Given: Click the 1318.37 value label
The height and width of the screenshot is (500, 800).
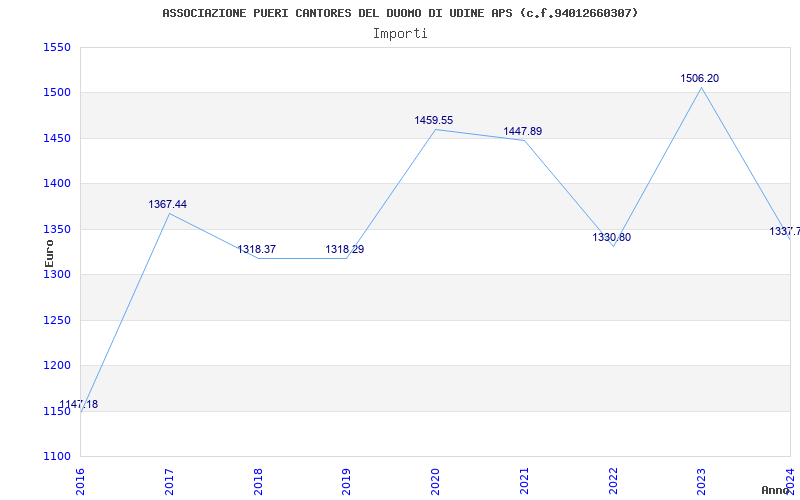Looking at the screenshot, I should pos(256,249).
